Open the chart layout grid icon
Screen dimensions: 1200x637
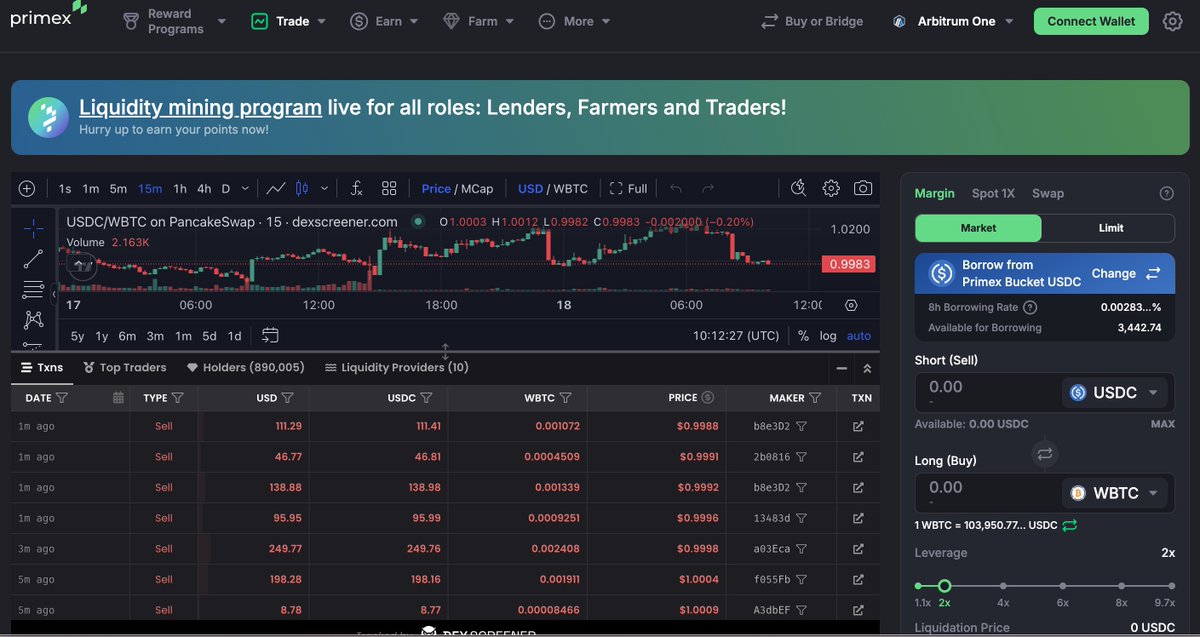point(389,188)
